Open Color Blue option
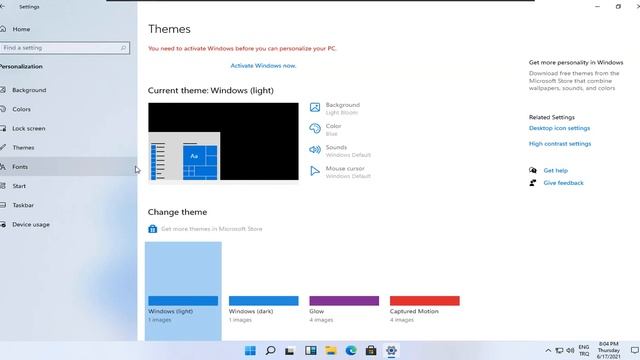The height and width of the screenshot is (360, 640). point(333,130)
